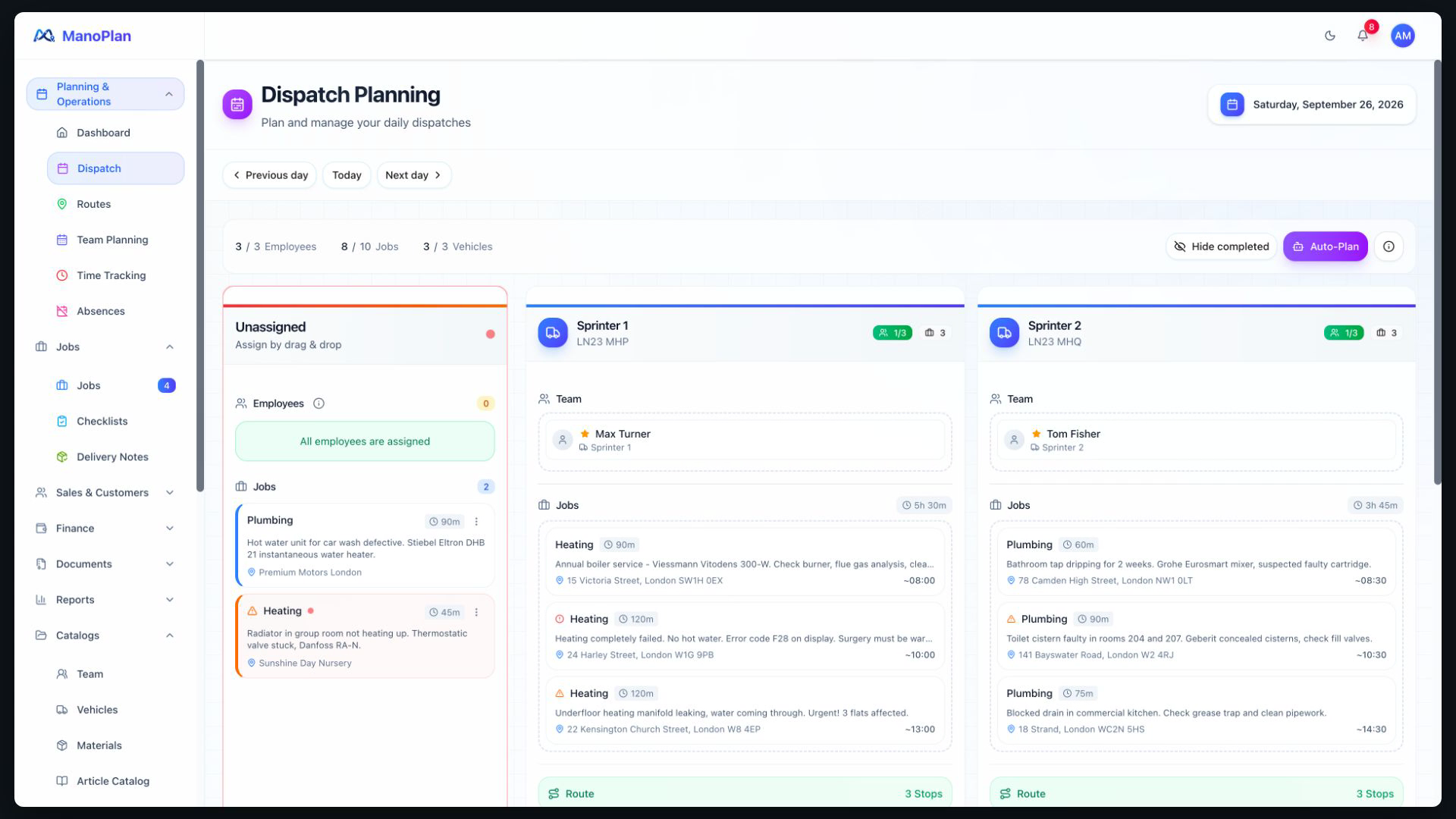Expand the Finance group
1456x819 pixels.
[x=105, y=529]
